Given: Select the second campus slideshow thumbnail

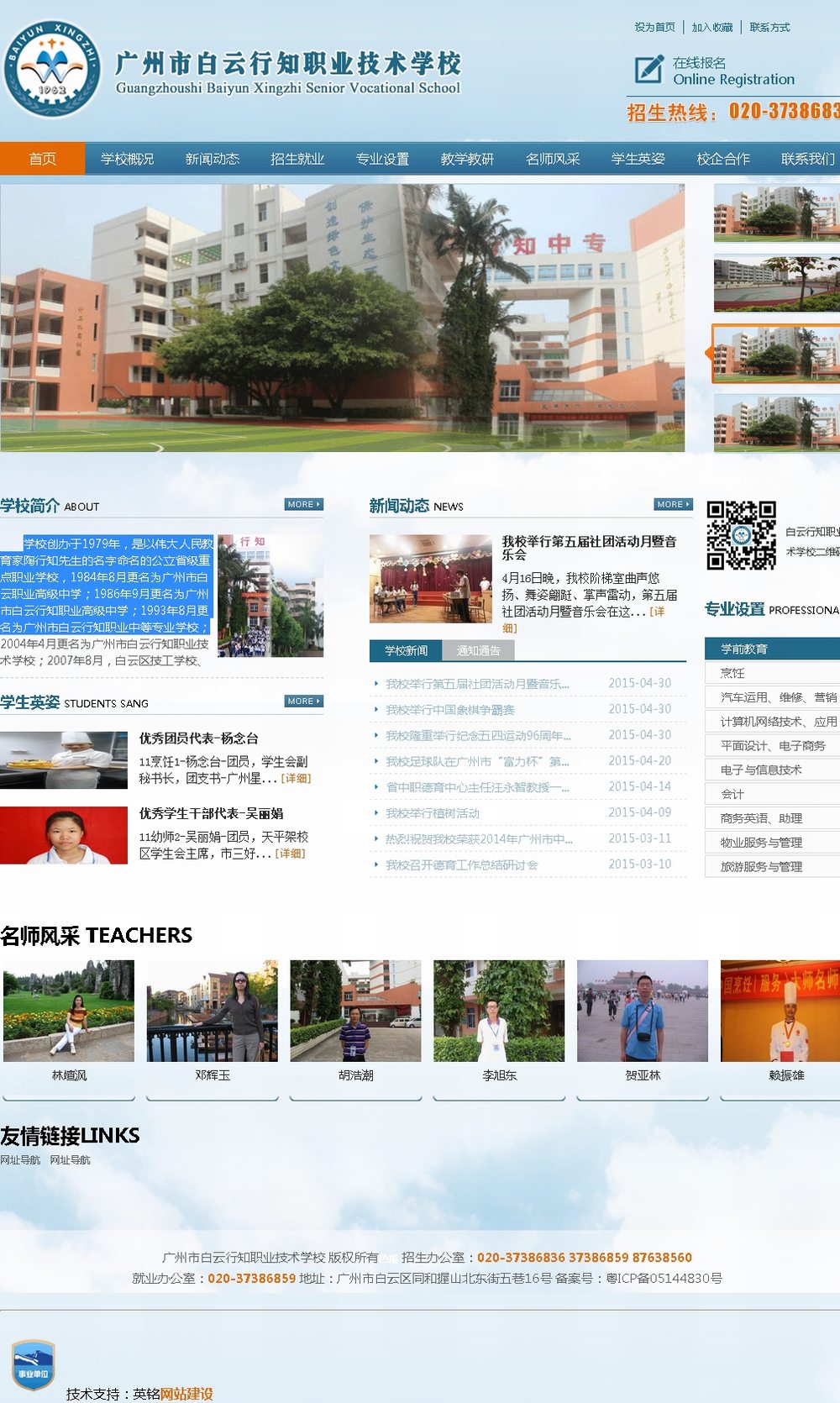Looking at the screenshot, I should click(x=776, y=283).
